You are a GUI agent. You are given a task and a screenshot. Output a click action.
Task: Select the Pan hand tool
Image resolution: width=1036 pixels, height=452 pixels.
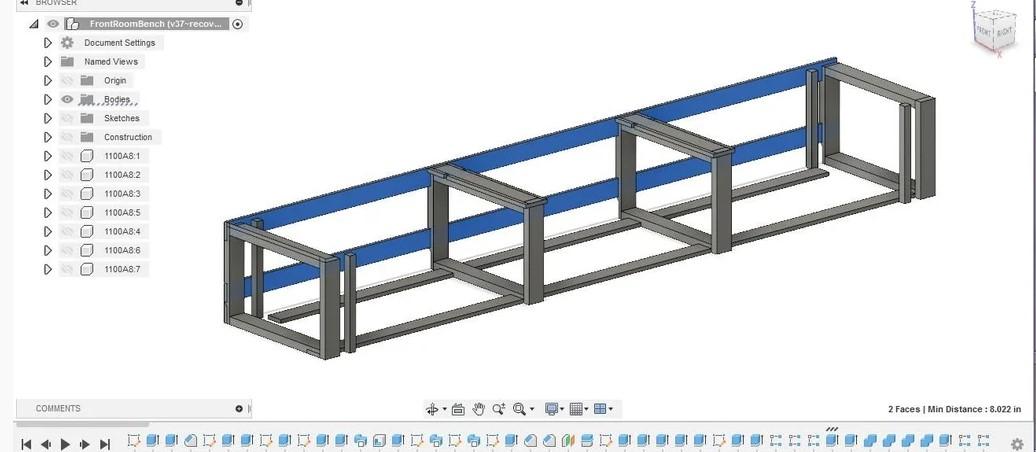pos(478,410)
